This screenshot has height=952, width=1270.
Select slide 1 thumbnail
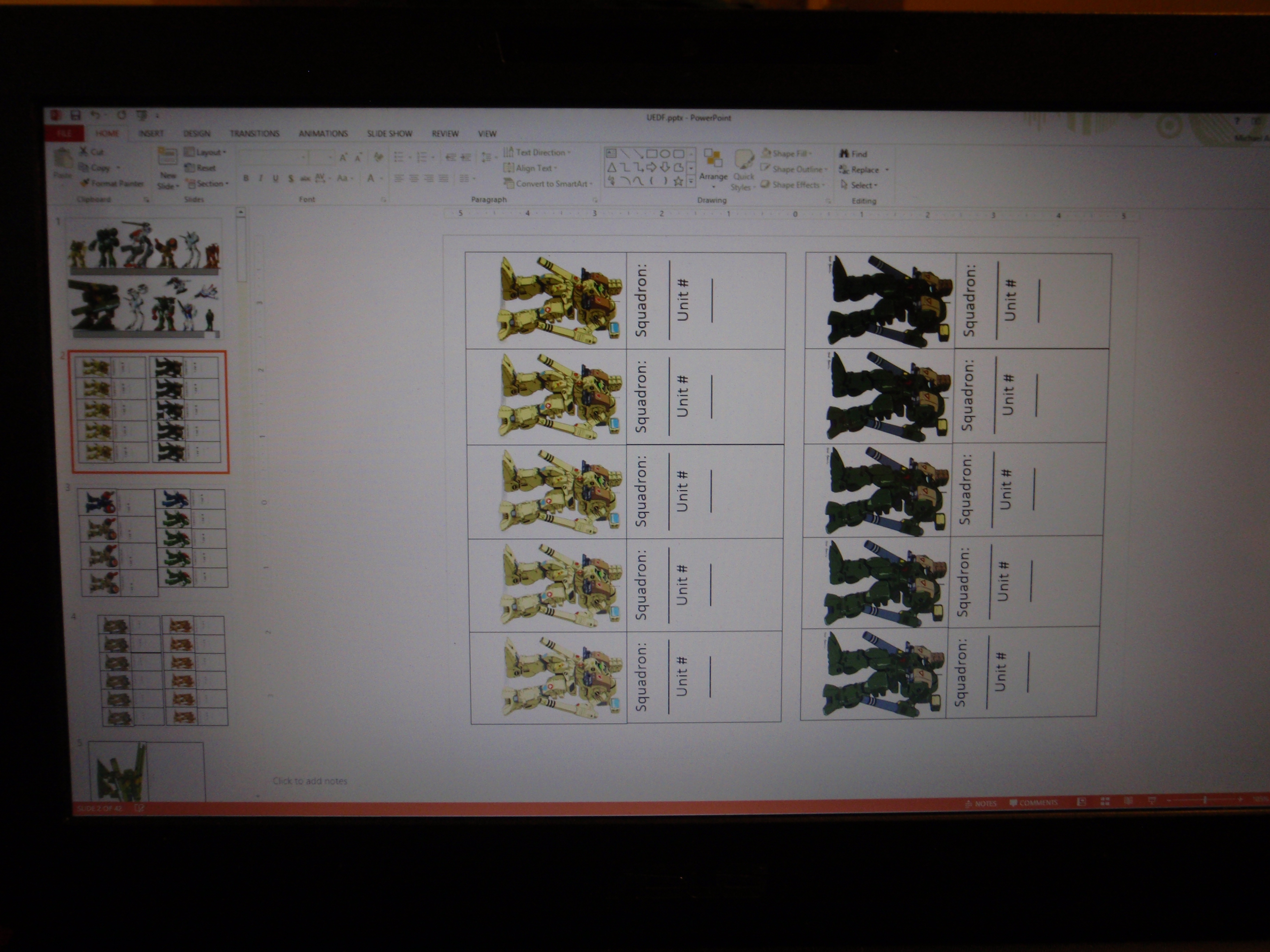[x=143, y=278]
